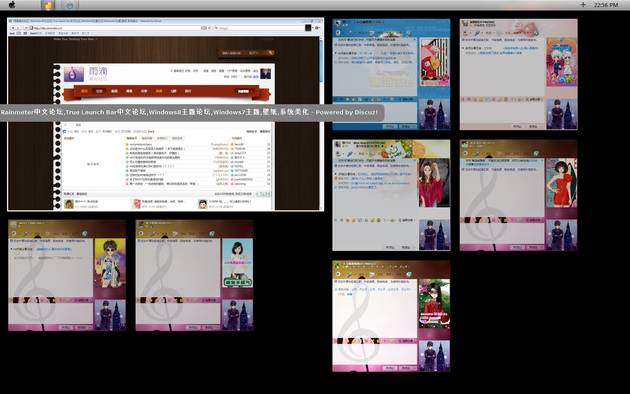Click the browser back arrow button
Image resolution: width=630 pixels, height=394 pixels.
pos(13,28)
